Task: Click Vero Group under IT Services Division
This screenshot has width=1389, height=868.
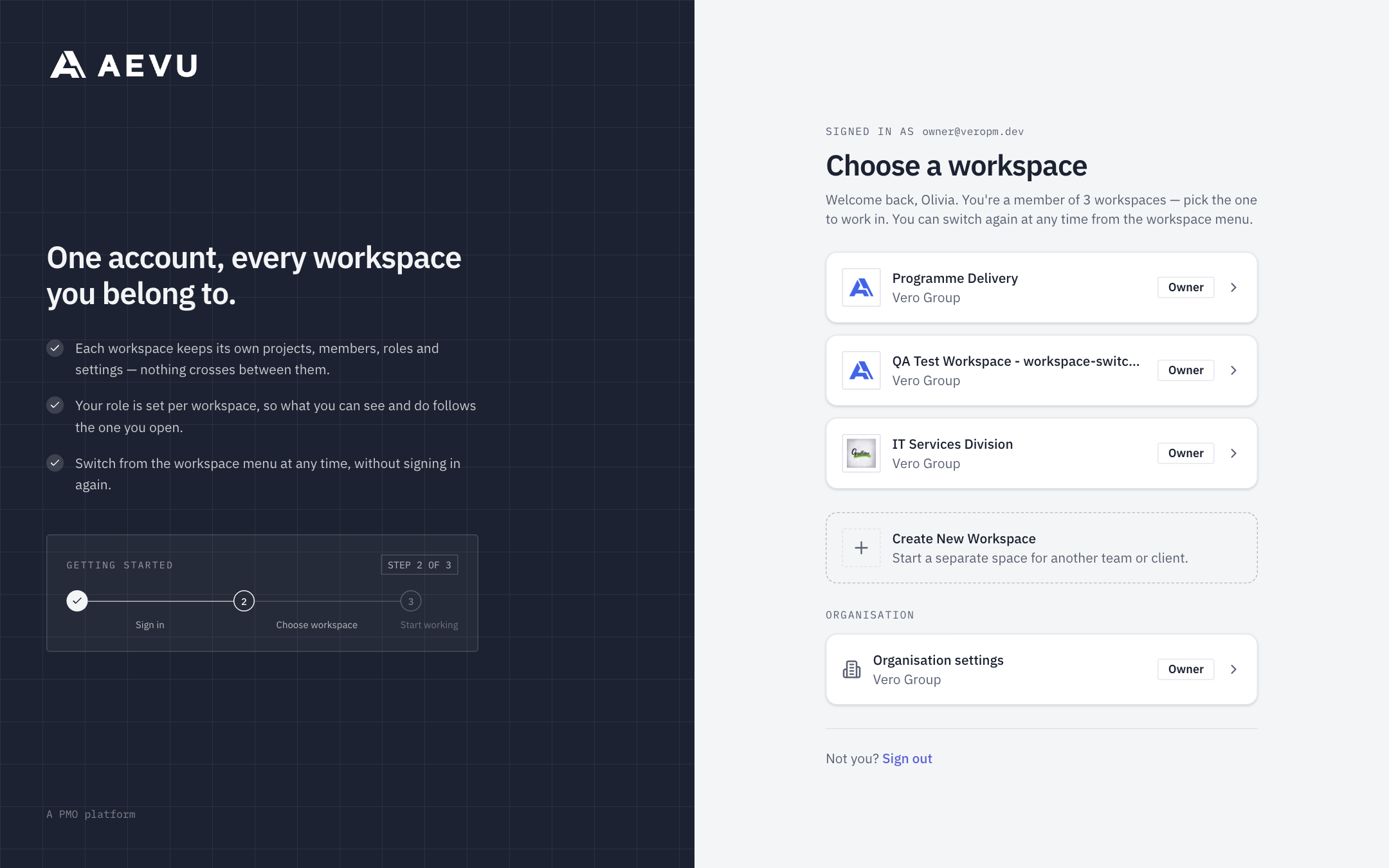Action: pyautogui.click(x=926, y=464)
